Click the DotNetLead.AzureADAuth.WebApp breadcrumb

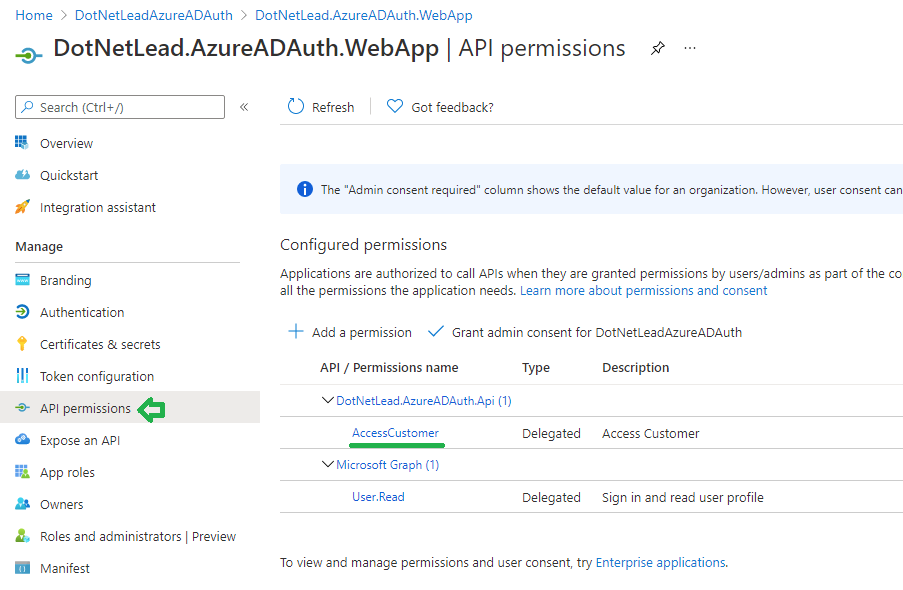(364, 16)
